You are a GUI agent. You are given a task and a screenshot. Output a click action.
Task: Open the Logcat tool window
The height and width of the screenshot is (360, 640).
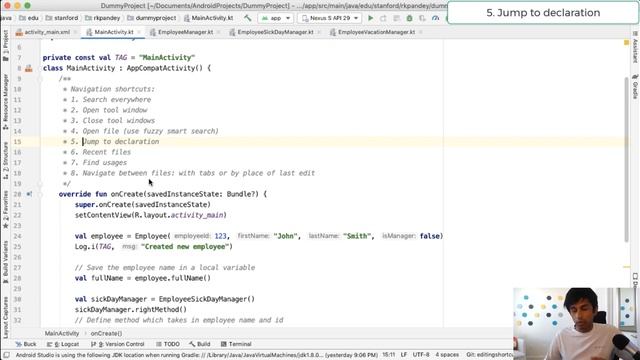[63, 344]
